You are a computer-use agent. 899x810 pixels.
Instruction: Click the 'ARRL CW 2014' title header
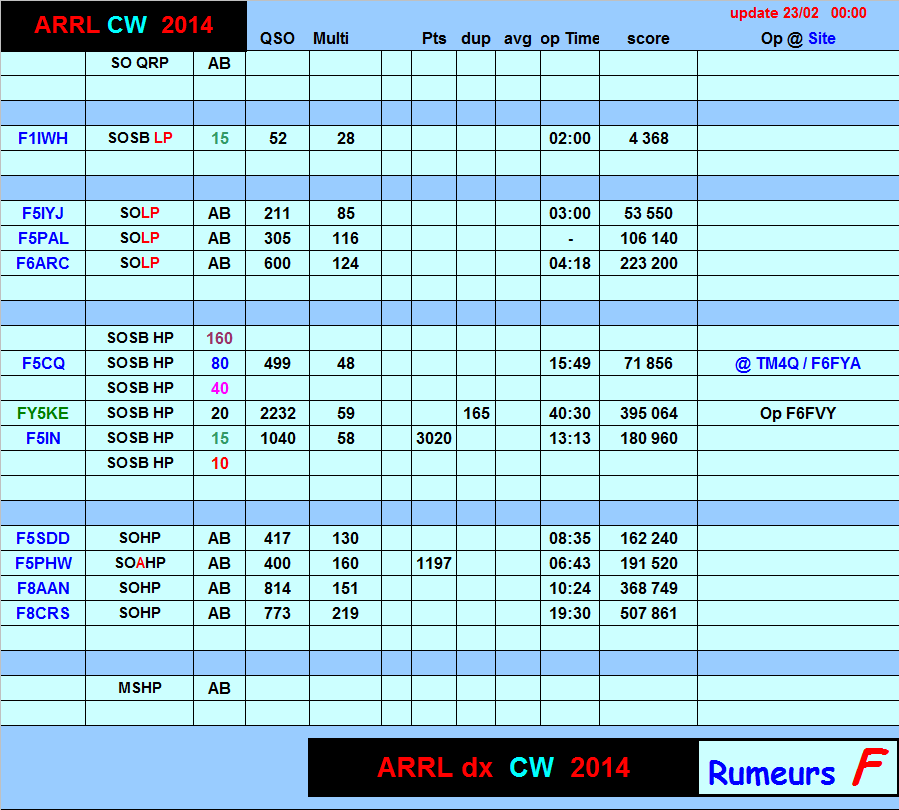(124, 26)
